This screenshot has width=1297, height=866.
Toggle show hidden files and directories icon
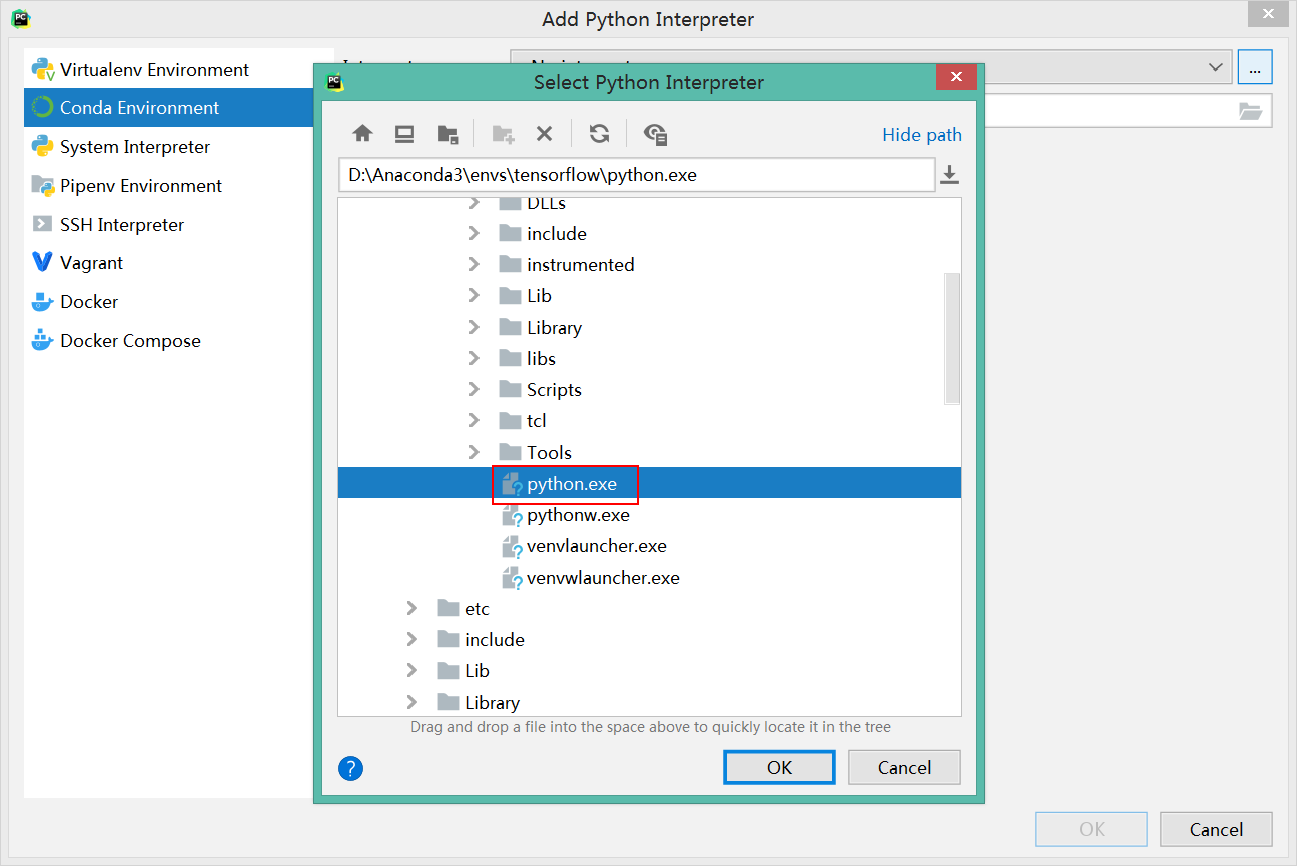coord(656,134)
